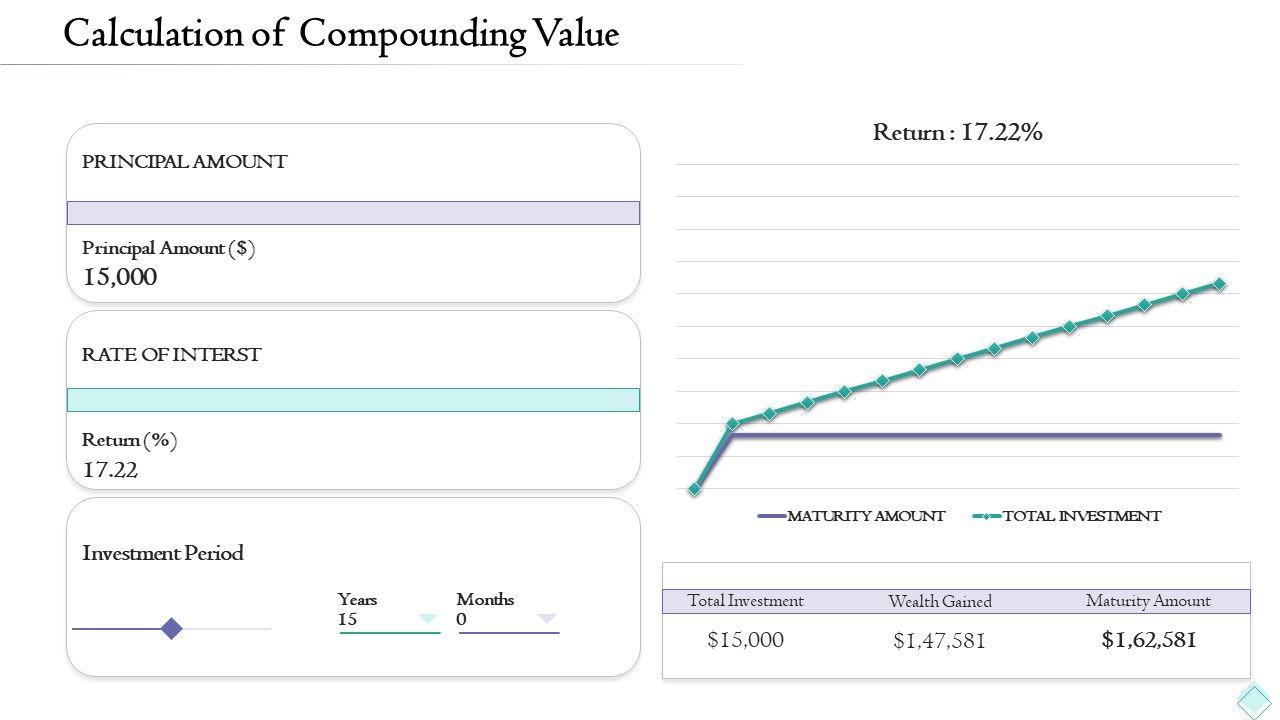The image size is (1280, 720).
Task: Click the teal bar under Rate of Interest heading
Action: pos(353,400)
